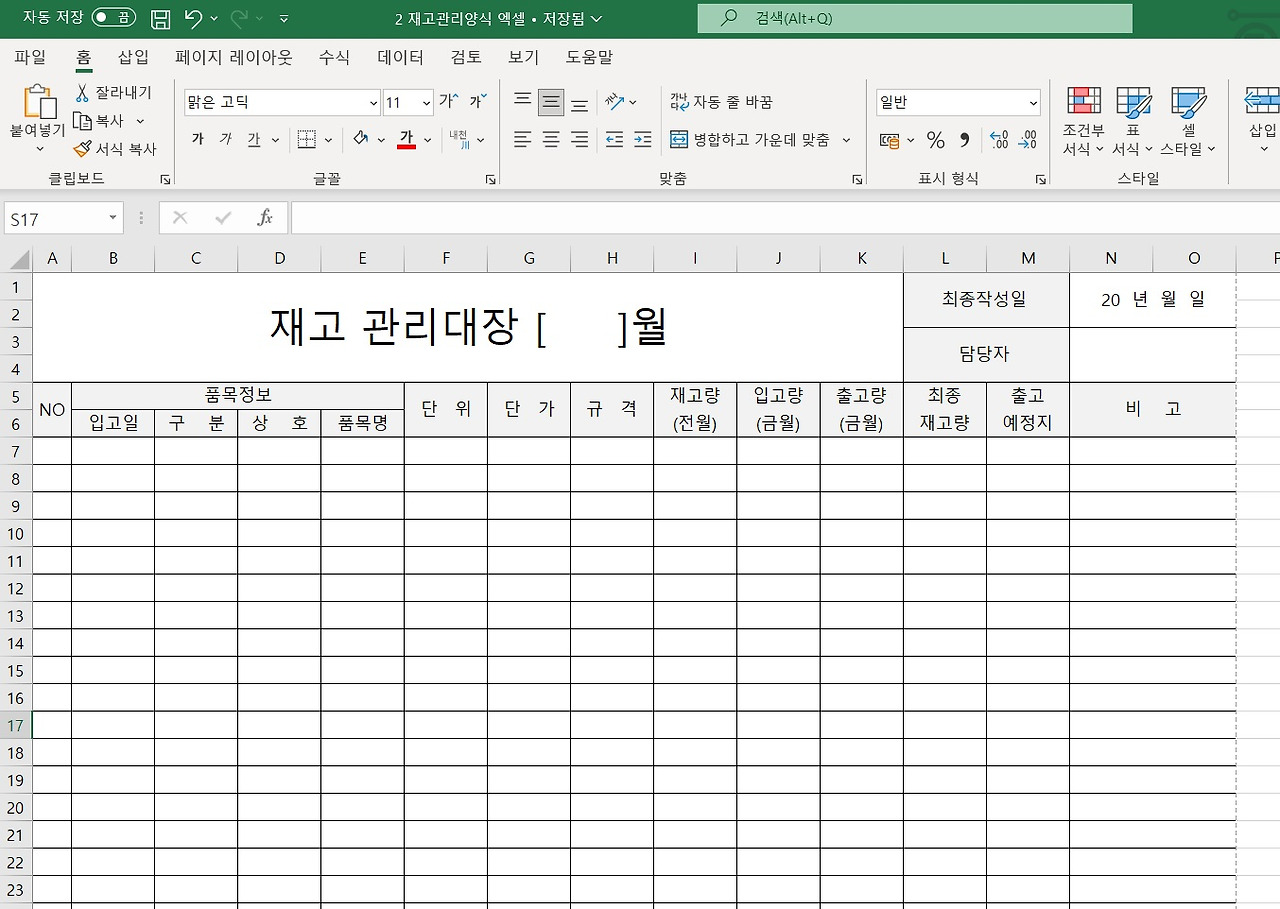1280x909 pixels.
Task: Open the 일반 number format dropdown
Action: (x=1033, y=101)
